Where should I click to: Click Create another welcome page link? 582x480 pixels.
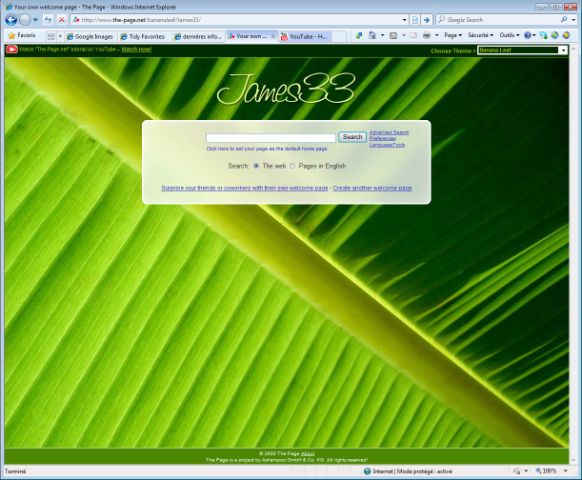tap(372, 188)
